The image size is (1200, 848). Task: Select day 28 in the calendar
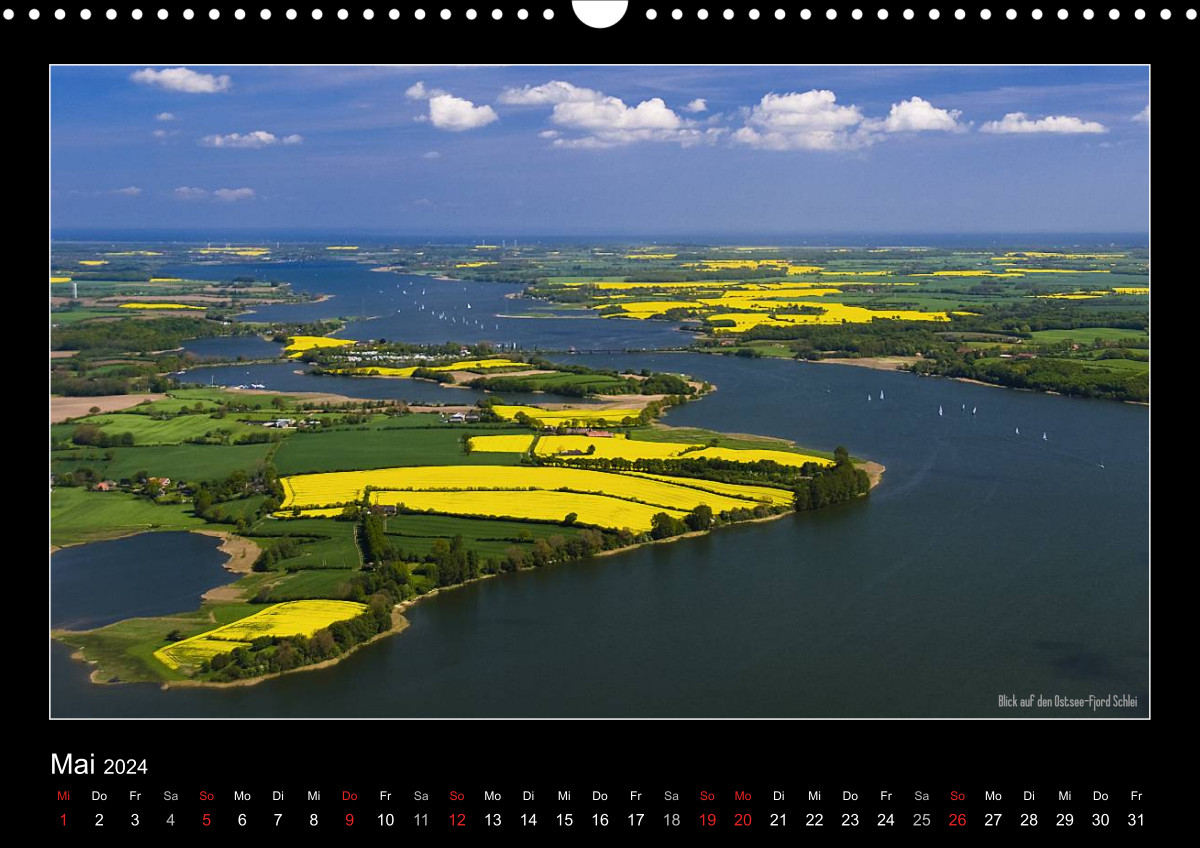click(1029, 820)
